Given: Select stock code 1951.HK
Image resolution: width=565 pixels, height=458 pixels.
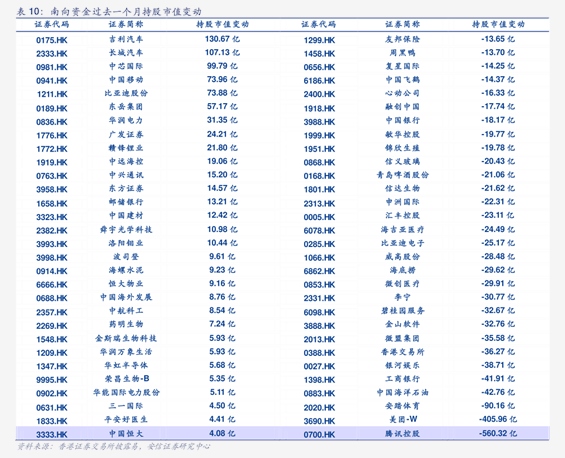Looking at the screenshot, I should [x=319, y=149].
